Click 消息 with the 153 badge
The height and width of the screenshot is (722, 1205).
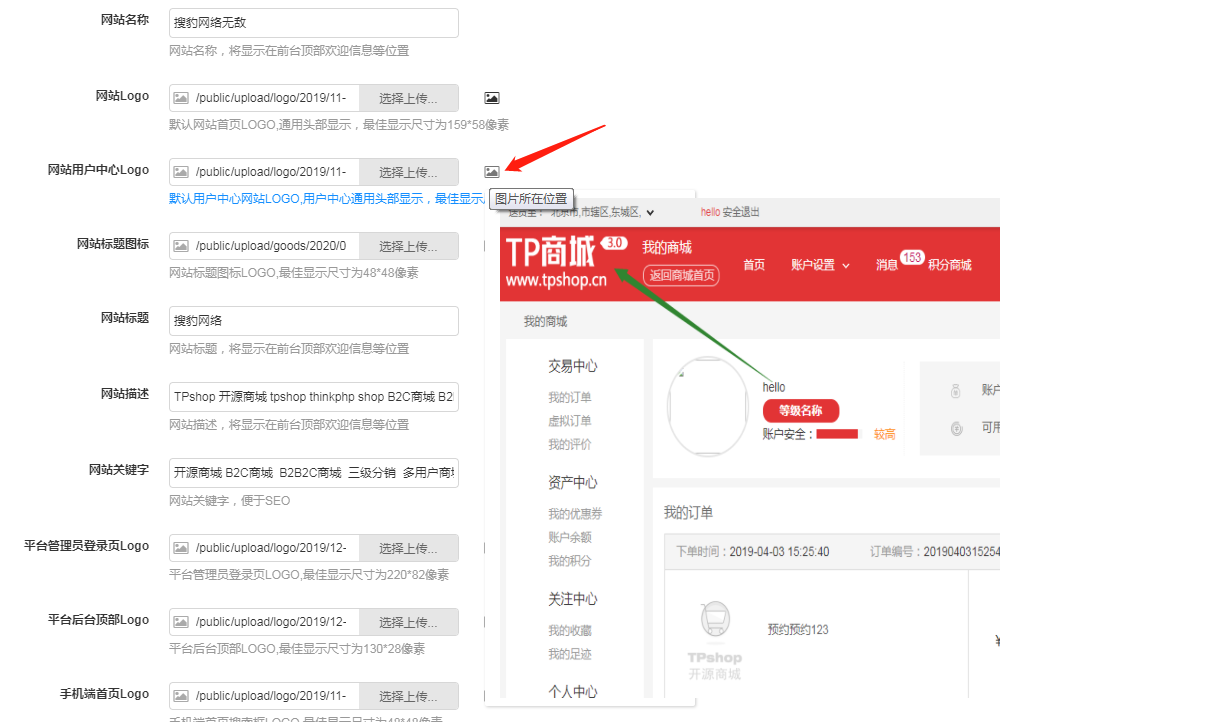coord(886,264)
